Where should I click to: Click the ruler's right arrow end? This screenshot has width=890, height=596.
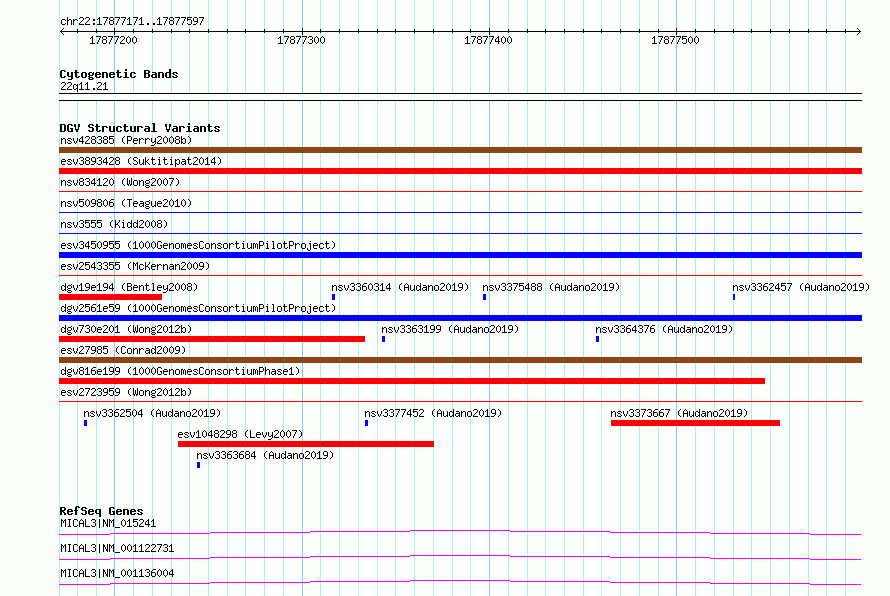pyautogui.click(x=859, y=31)
